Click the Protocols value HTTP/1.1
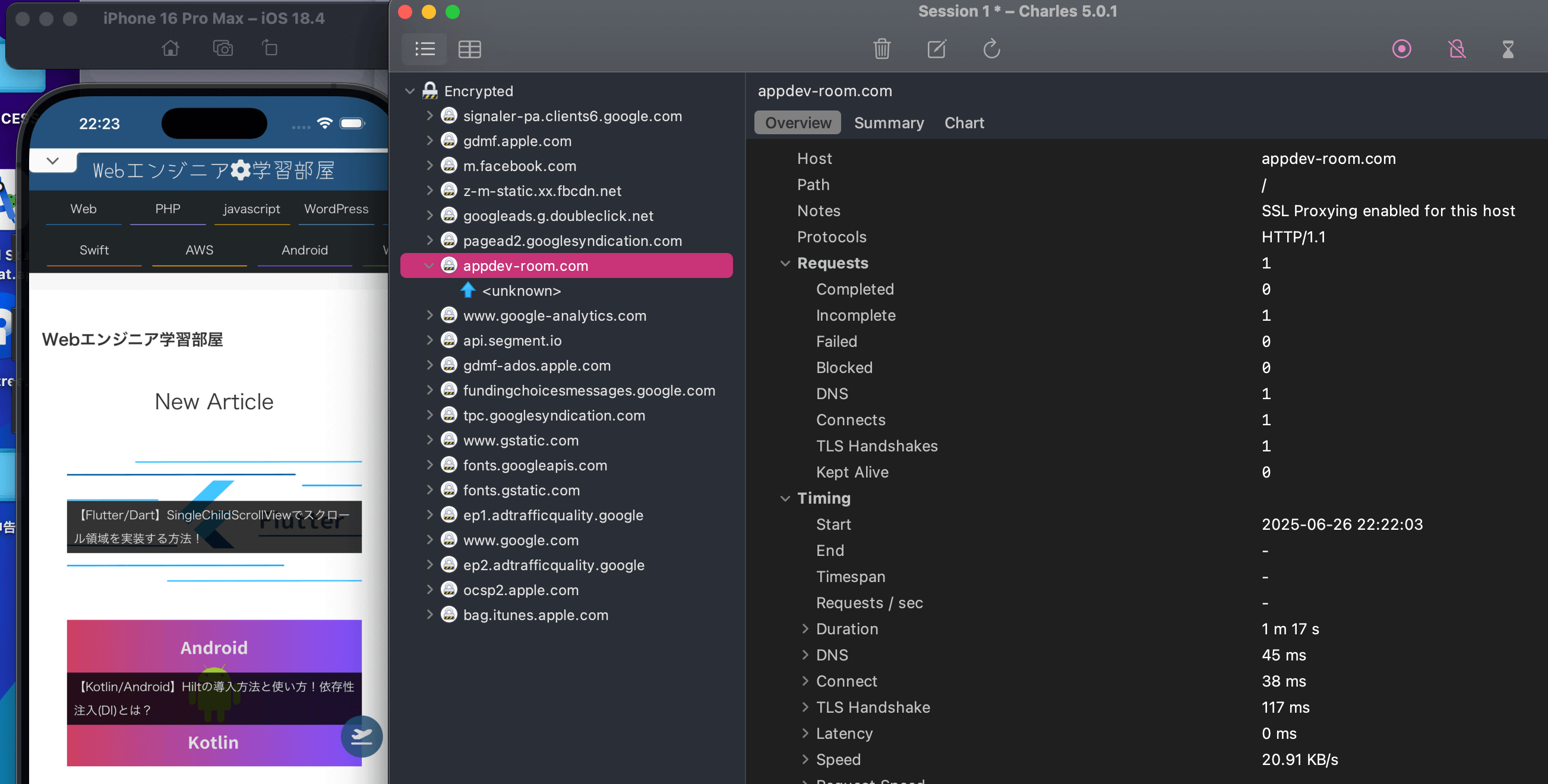Image resolution: width=1548 pixels, height=784 pixels. point(1293,237)
